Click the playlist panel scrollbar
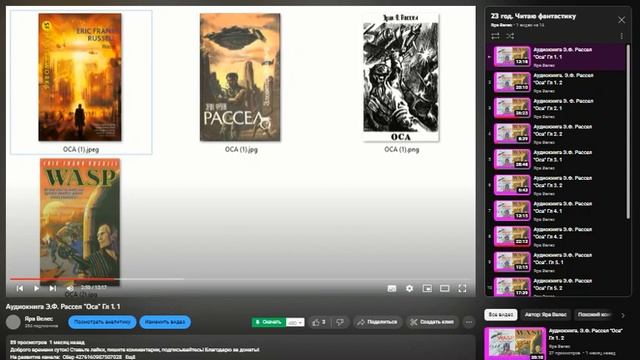 [x=628, y=131]
